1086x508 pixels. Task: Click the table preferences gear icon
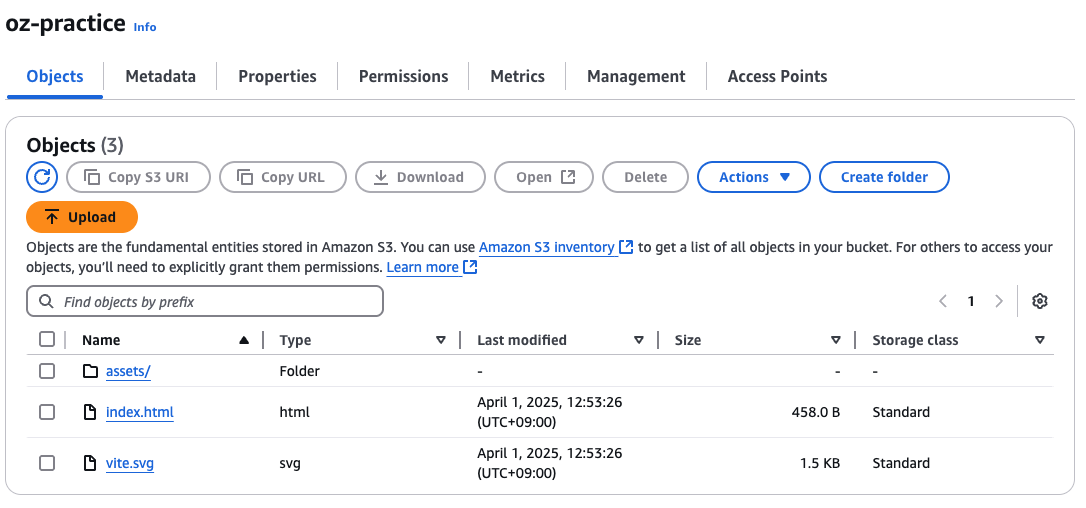point(1040,301)
